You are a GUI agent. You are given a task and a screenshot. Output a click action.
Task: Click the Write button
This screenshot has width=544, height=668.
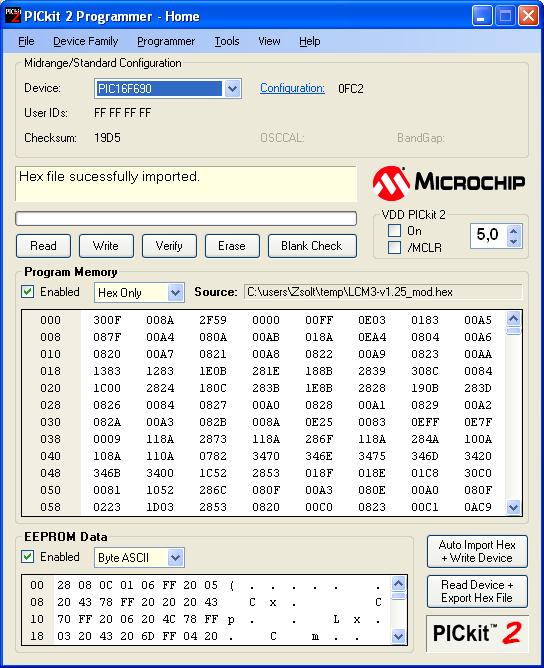pos(106,246)
